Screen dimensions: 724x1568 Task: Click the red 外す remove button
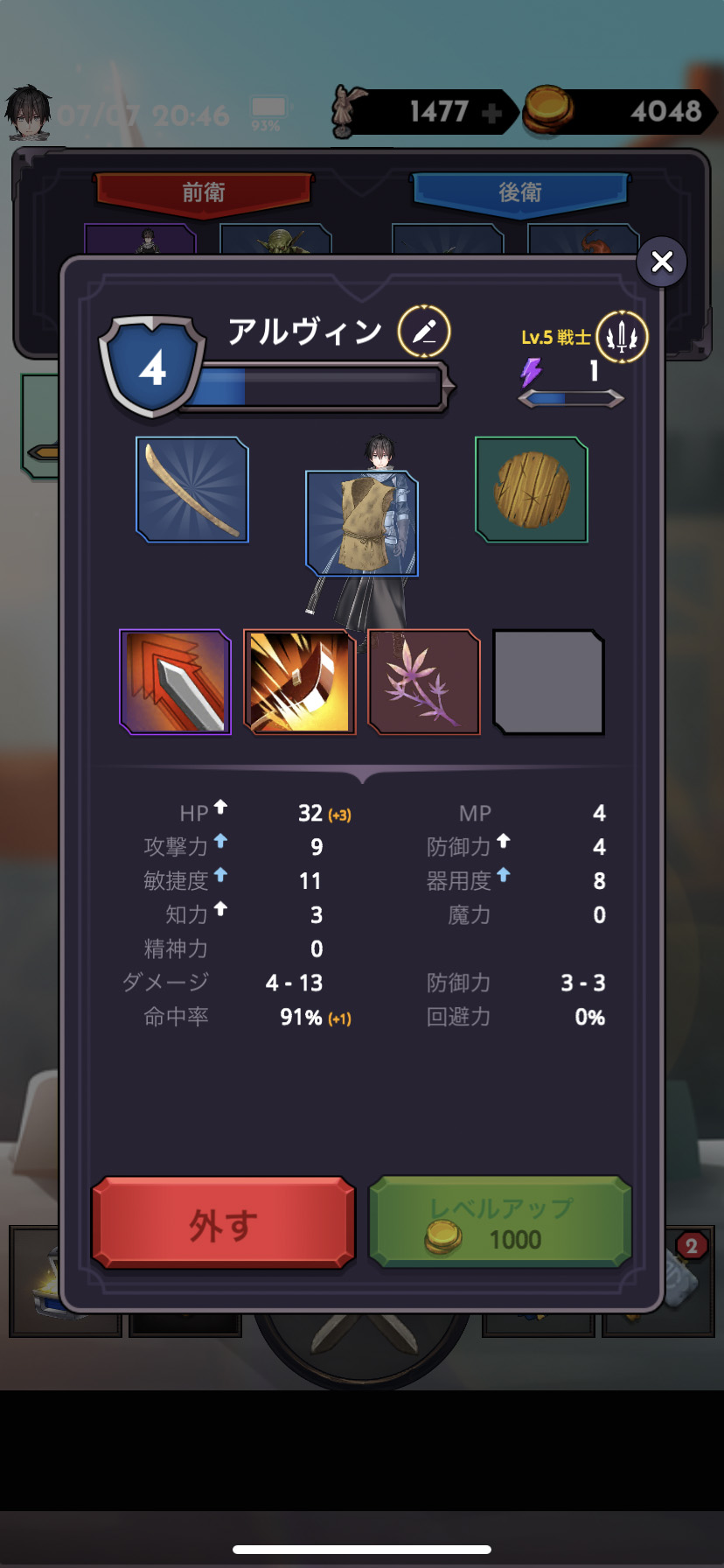224,1223
